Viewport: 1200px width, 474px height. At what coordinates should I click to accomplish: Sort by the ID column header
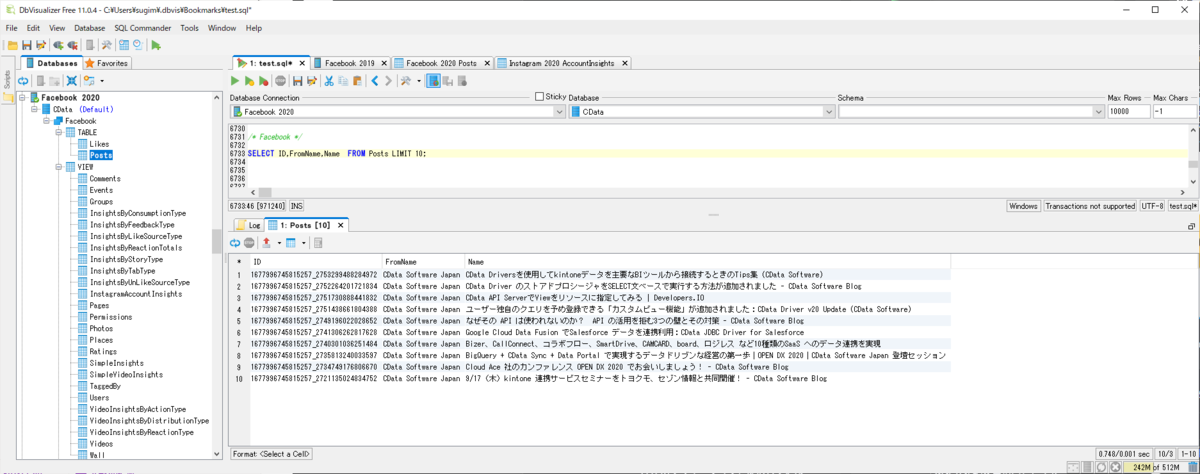(x=315, y=262)
